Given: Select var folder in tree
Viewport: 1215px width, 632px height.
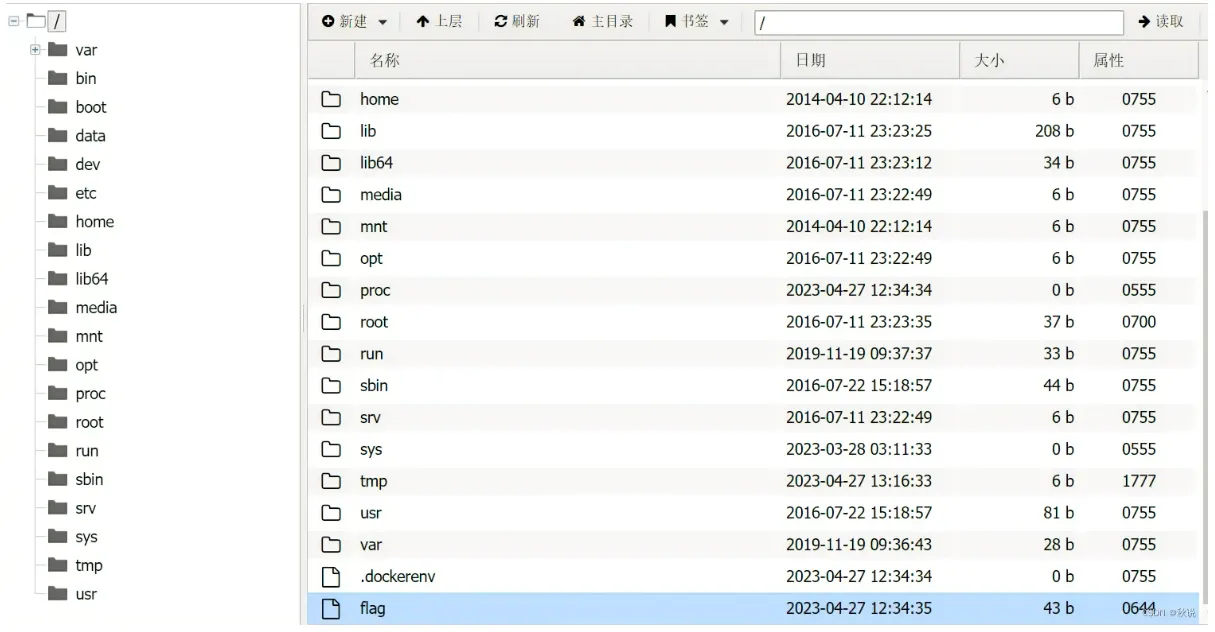Looking at the screenshot, I should click(x=86, y=49).
